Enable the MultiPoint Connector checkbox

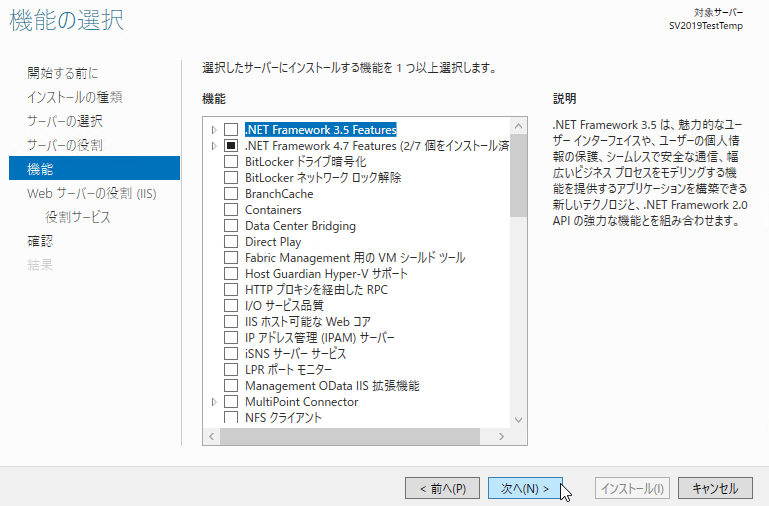pyautogui.click(x=231, y=402)
